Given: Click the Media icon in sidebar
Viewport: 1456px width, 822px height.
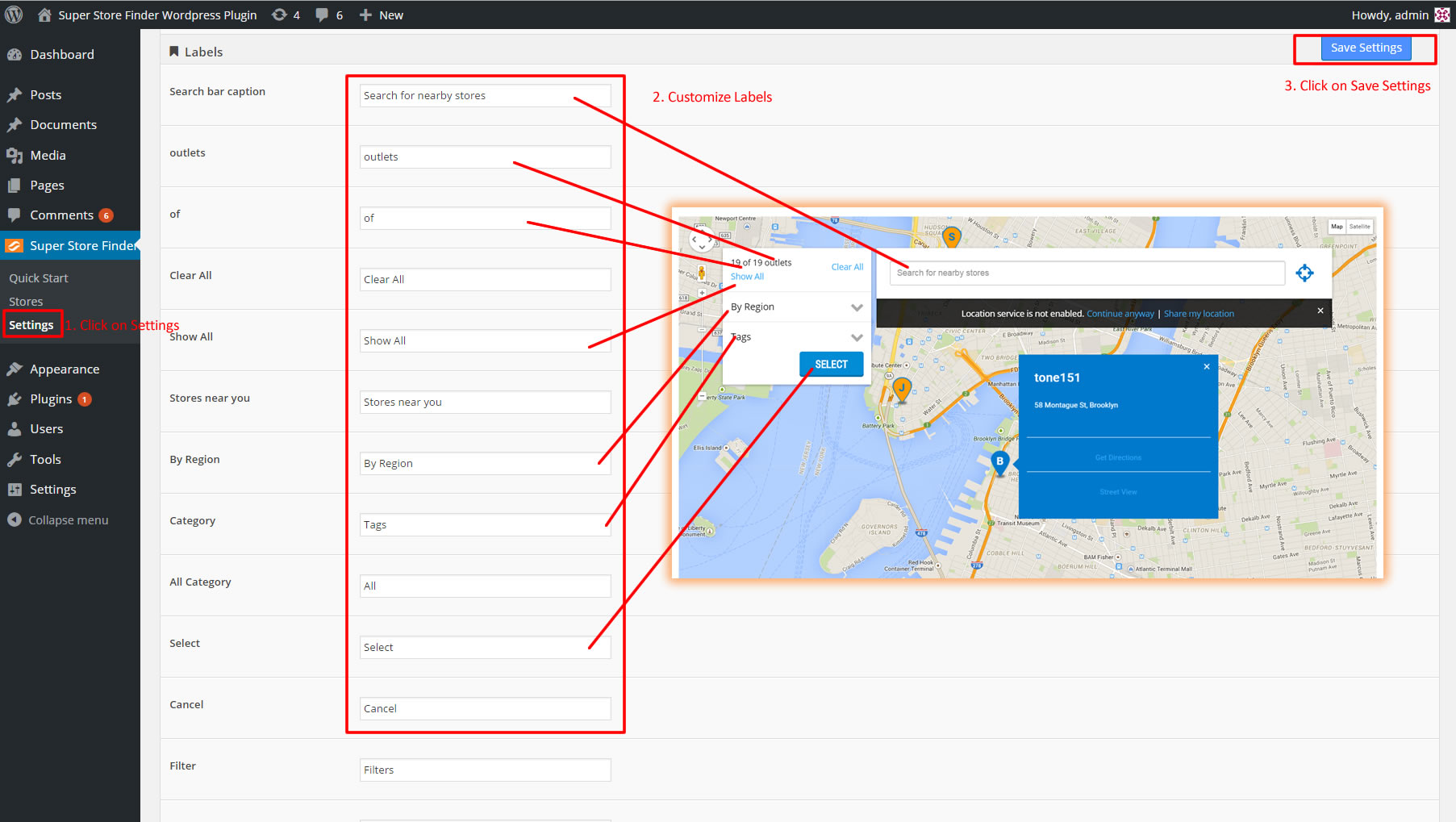Looking at the screenshot, I should (15, 155).
